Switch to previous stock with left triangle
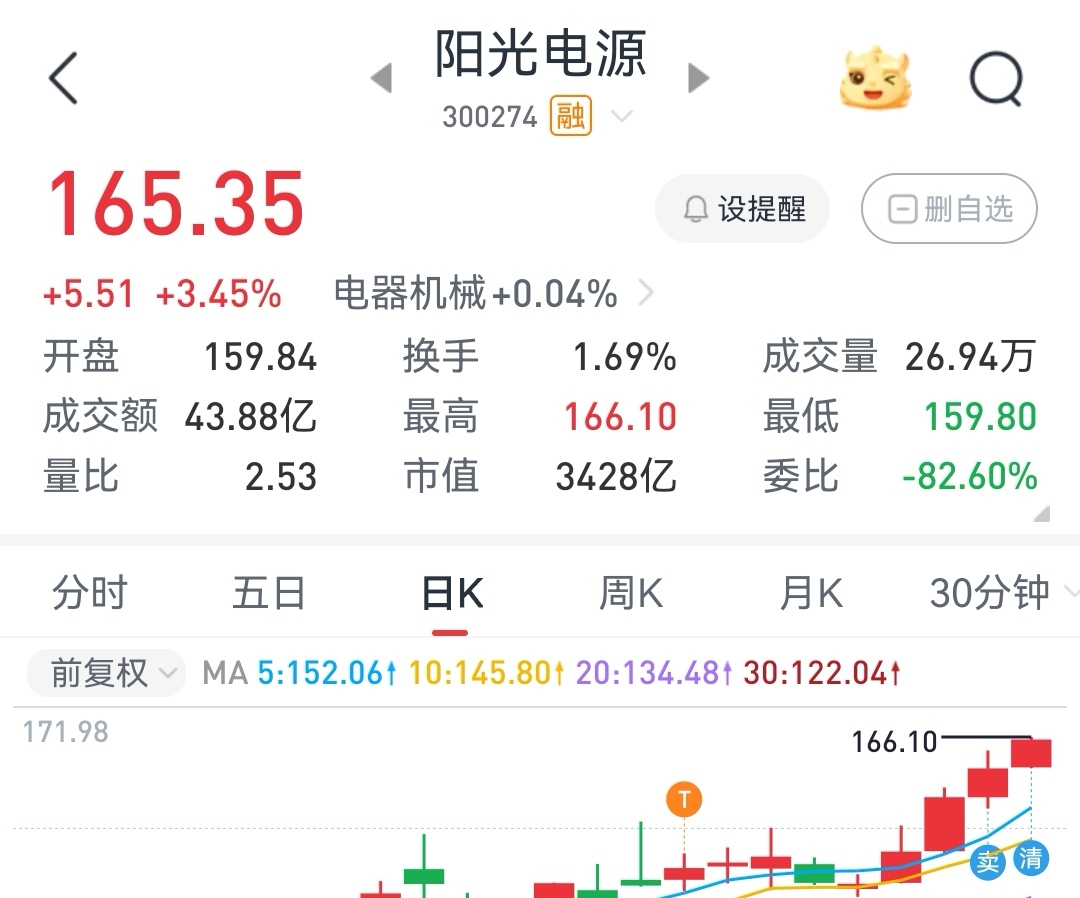 point(381,77)
